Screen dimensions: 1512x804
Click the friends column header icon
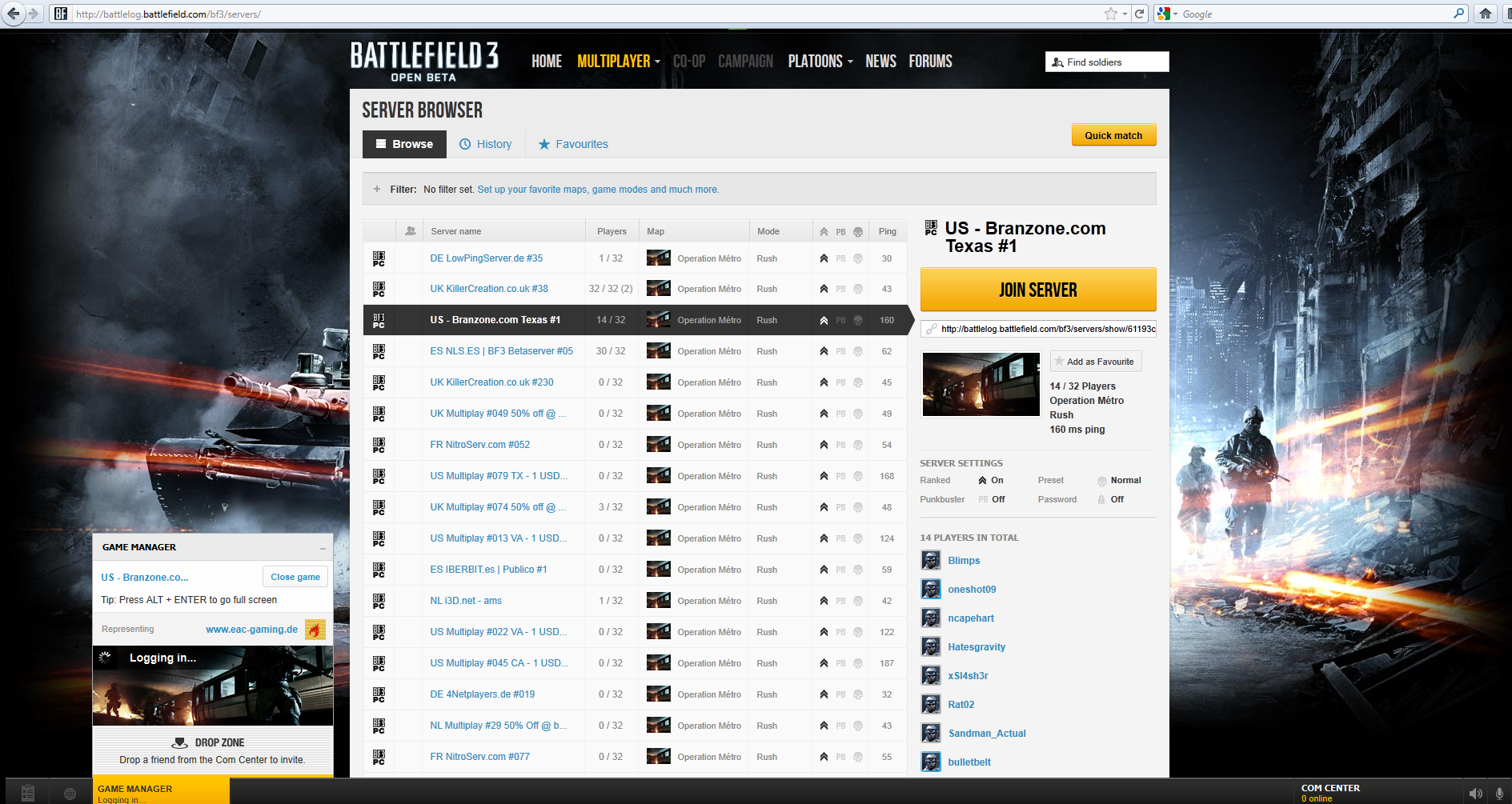(x=411, y=231)
